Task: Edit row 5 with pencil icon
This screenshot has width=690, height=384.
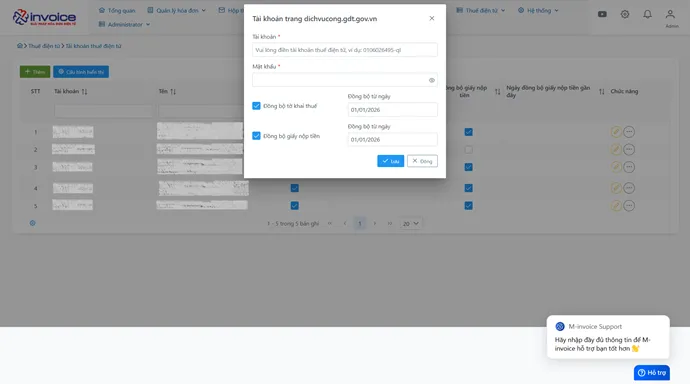Action: 616,205
